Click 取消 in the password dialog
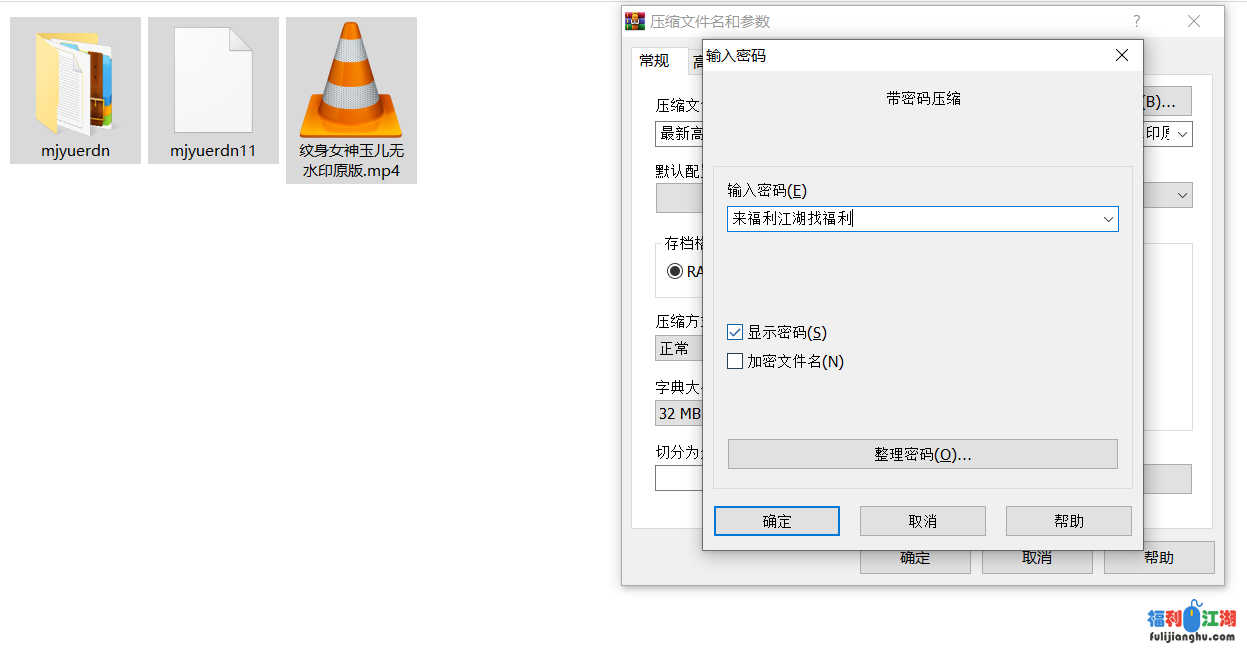Viewport: 1247px width, 652px height. tap(923, 521)
